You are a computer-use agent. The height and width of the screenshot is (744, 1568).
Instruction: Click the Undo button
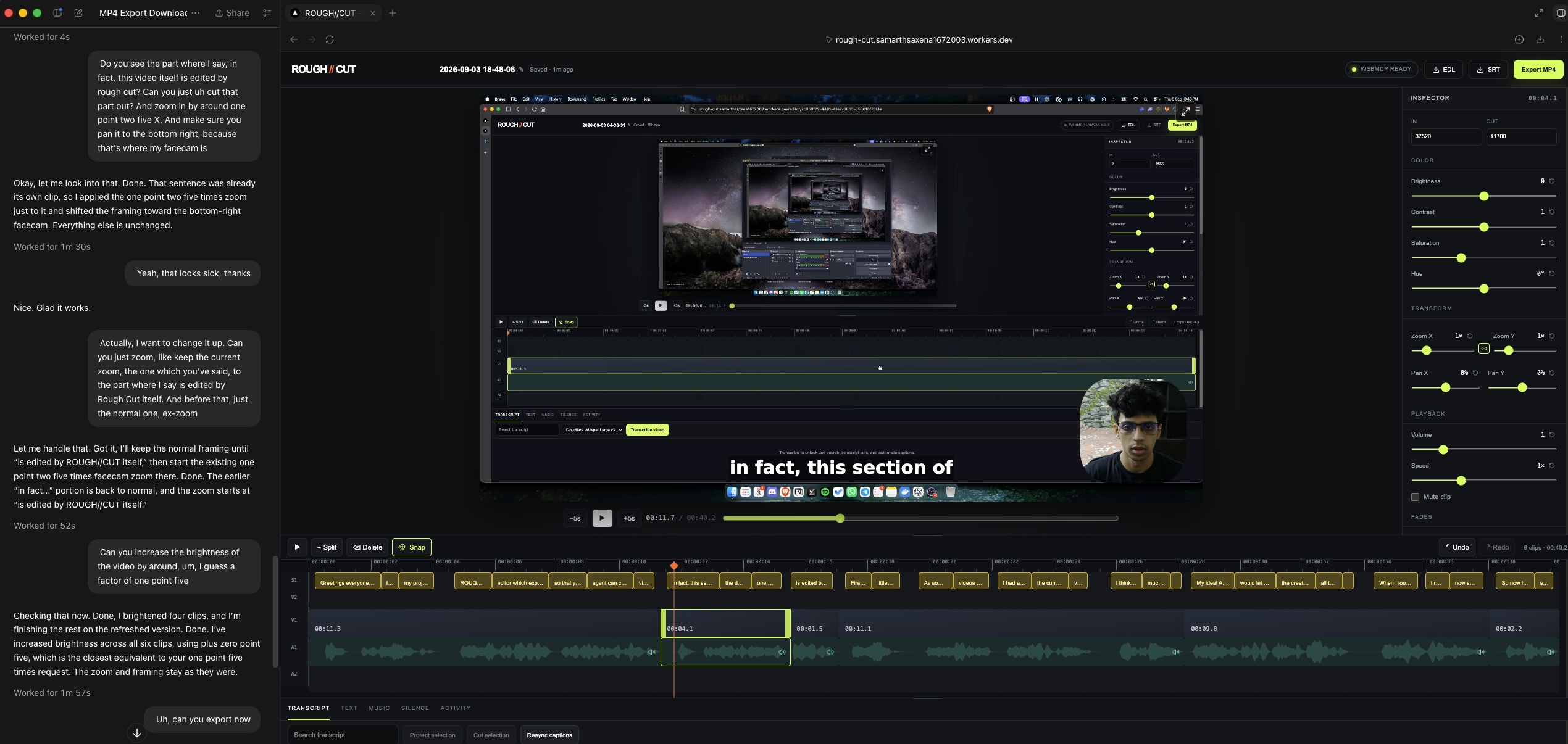pyautogui.click(x=1457, y=547)
